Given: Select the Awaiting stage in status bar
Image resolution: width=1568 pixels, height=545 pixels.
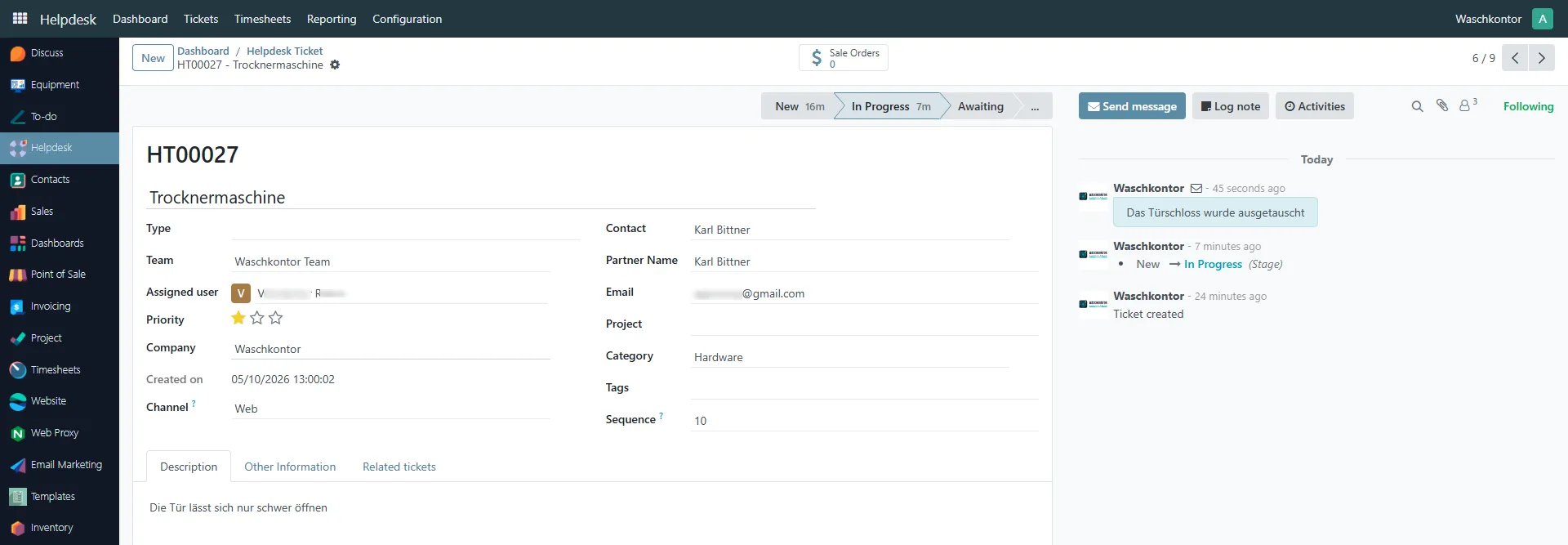Looking at the screenshot, I should [980, 106].
